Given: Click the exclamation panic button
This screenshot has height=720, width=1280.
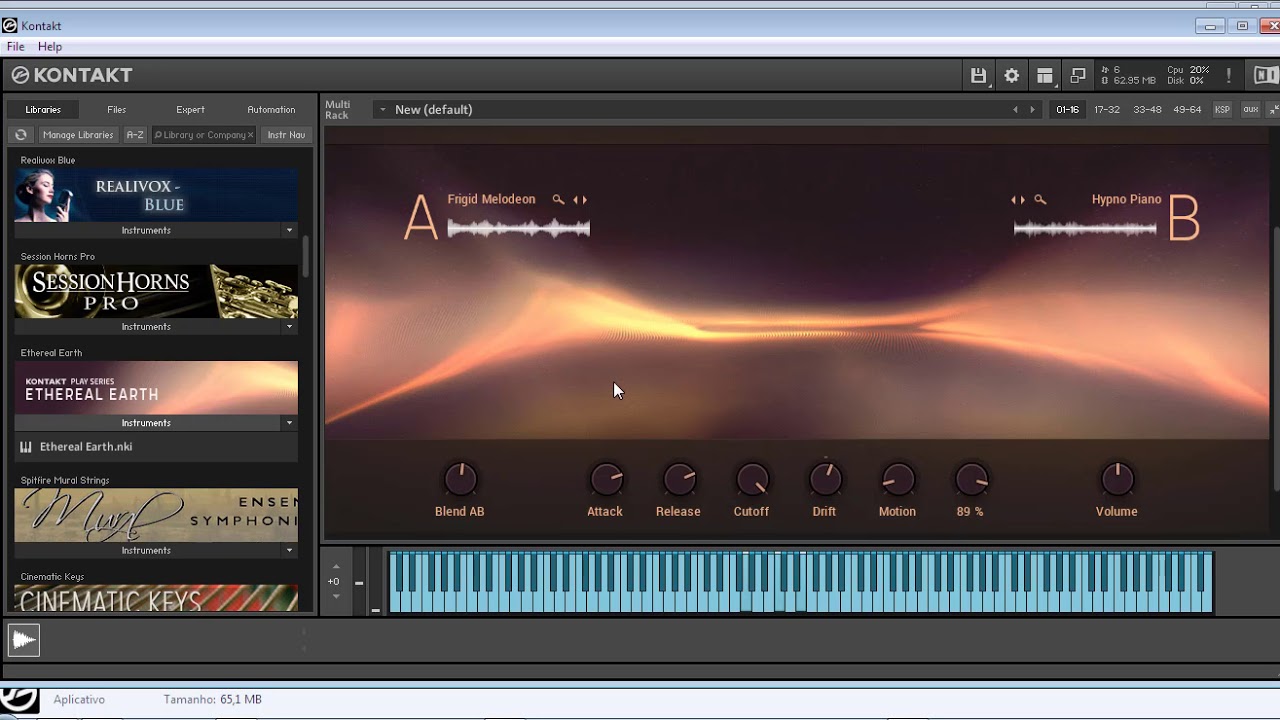Looking at the screenshot, I should click(1229, 75).
